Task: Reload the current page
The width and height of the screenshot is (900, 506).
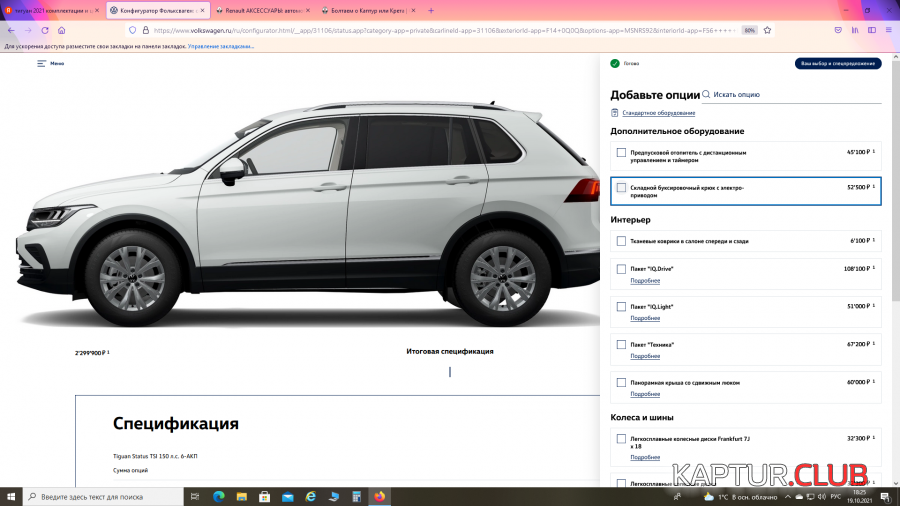Action: point(45,30)
